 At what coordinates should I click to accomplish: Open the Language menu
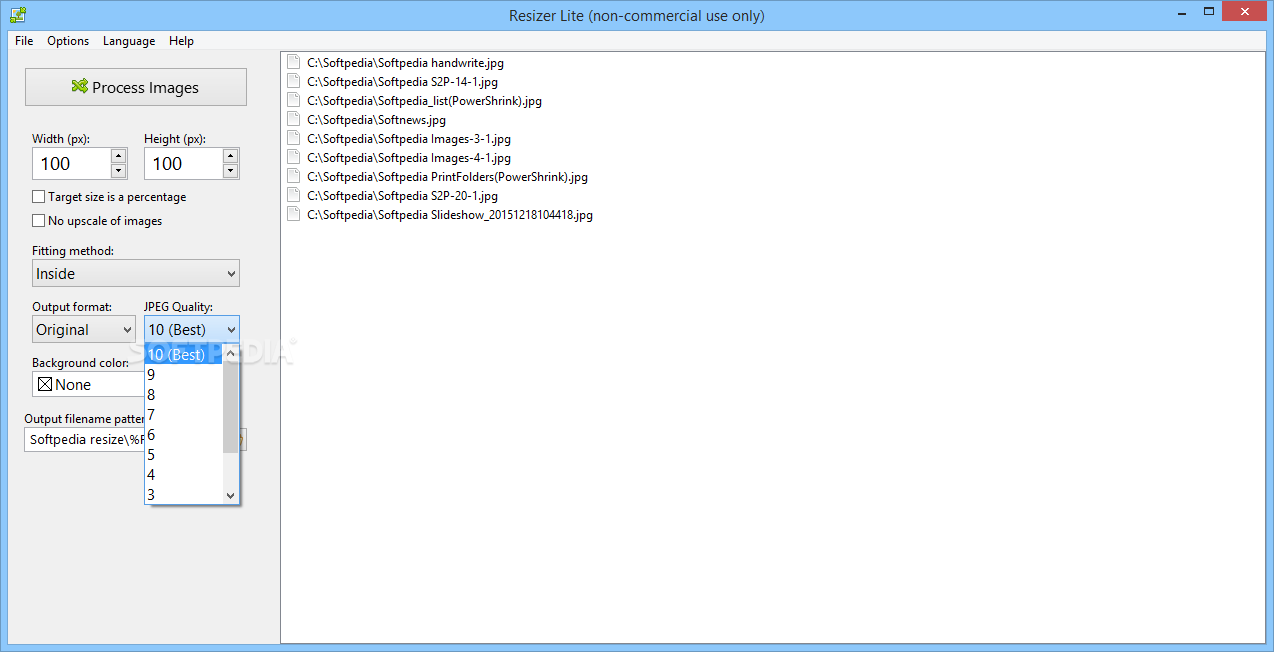click(129, 41)
